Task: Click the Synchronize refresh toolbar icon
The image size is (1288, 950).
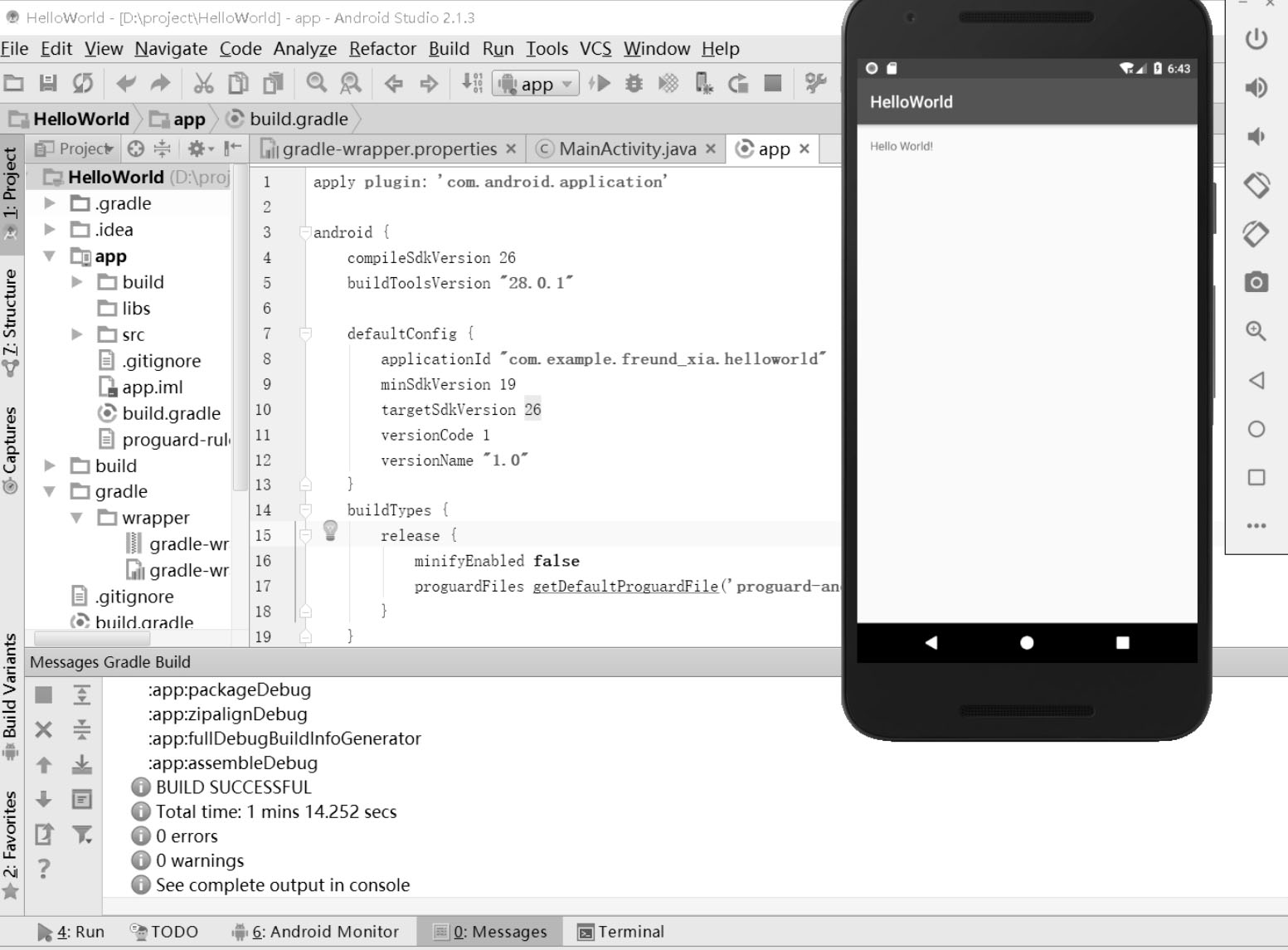Action: (83, 83)
